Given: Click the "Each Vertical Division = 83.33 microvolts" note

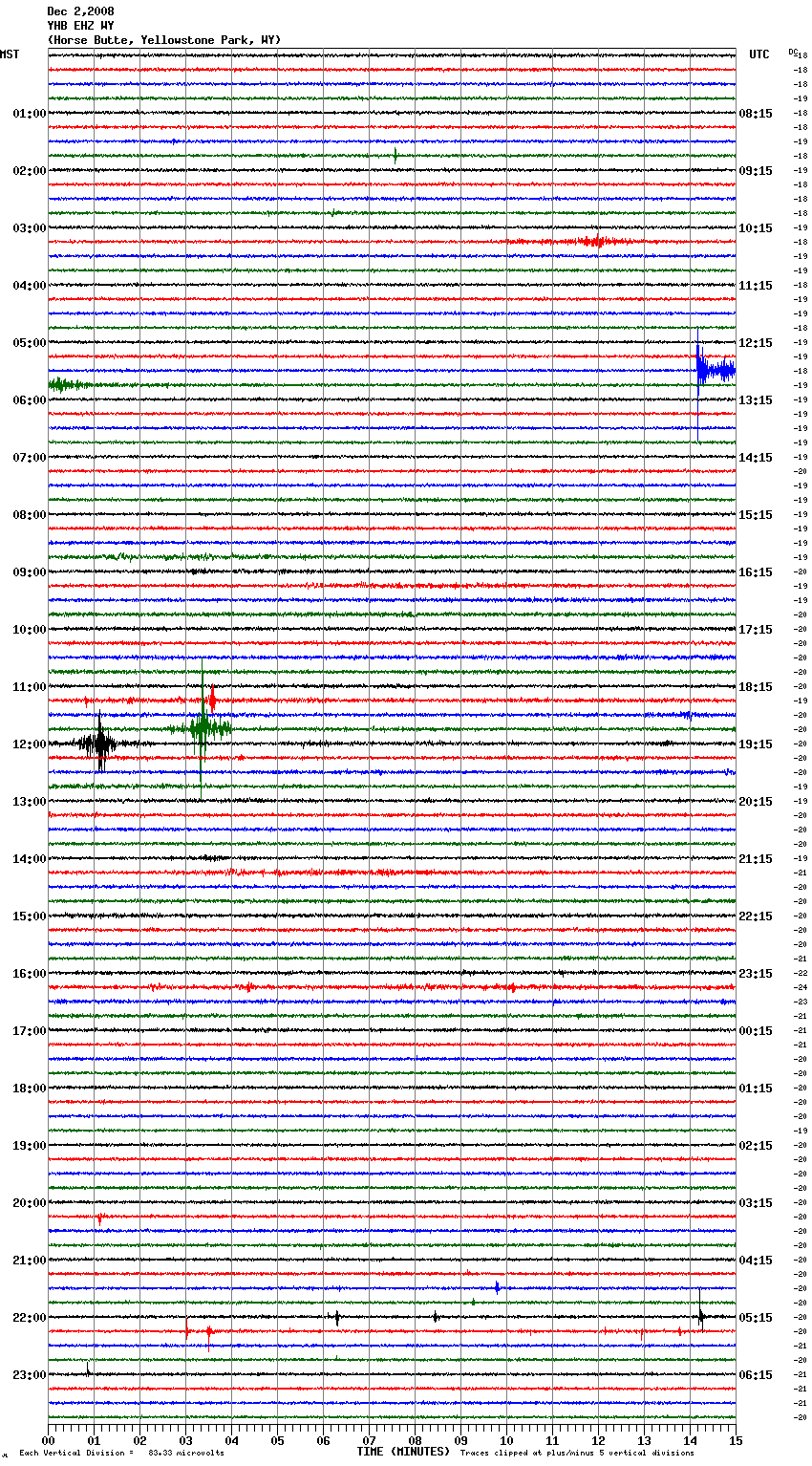Looking at the screenshot, I should coord(121,1453).
